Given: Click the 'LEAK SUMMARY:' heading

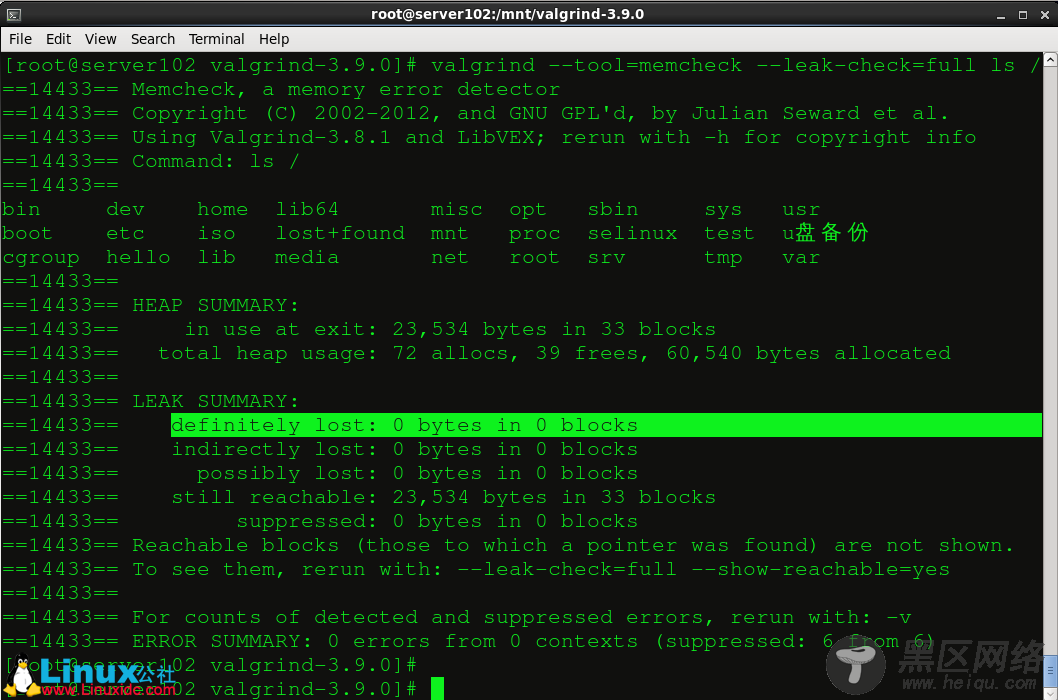Looking at the screenshot, I should [x=215, y=401].
